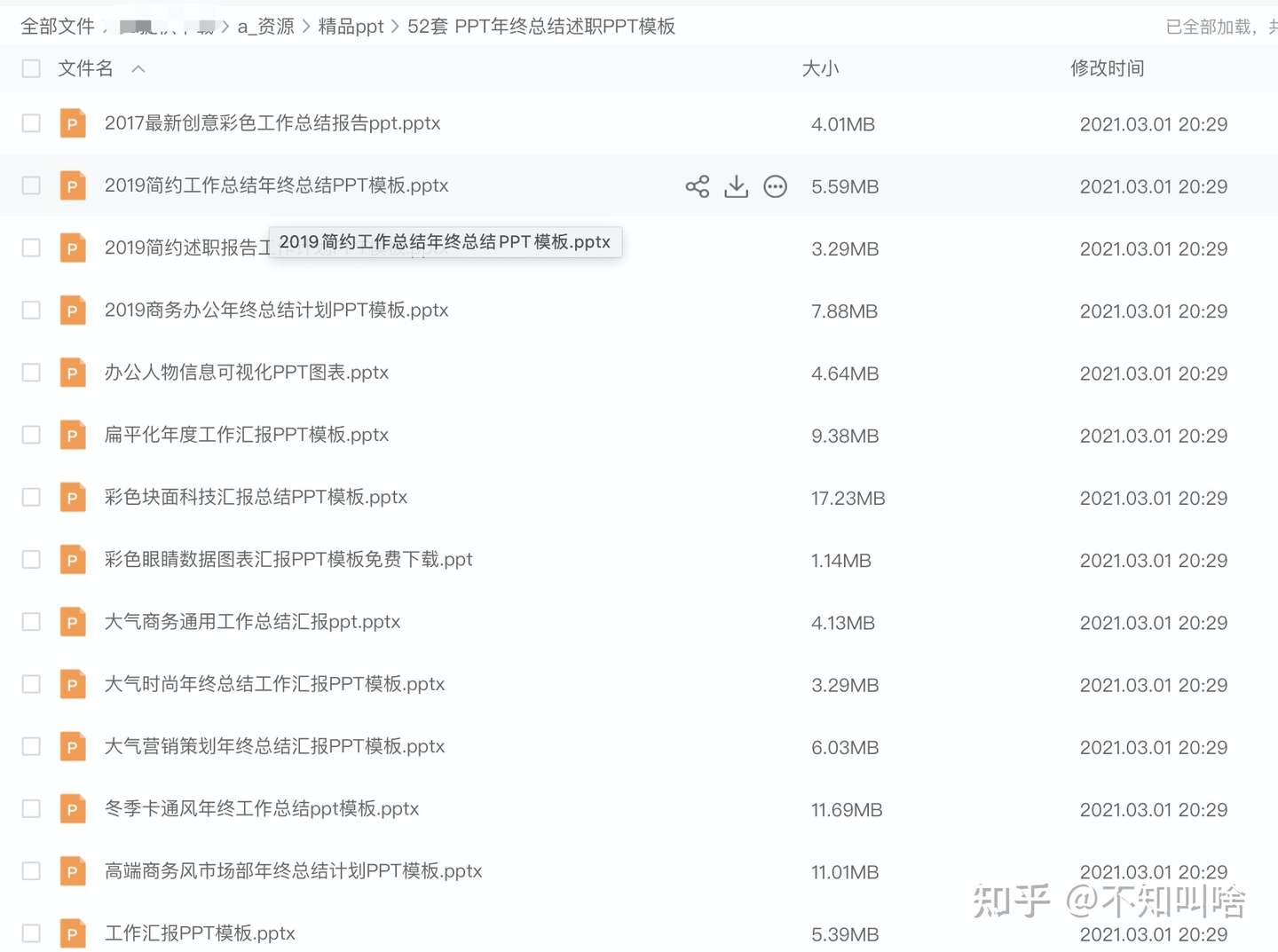Screen dimensions: 1278x952
Task: Check the box for 彩色块面科技汇报总结PPT模板.pptx
Action: tap(31, 497)
